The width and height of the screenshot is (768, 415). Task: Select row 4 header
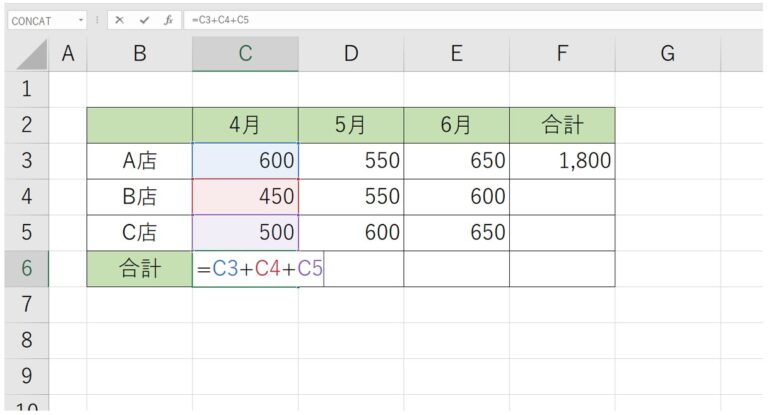[x=27, y=196]
